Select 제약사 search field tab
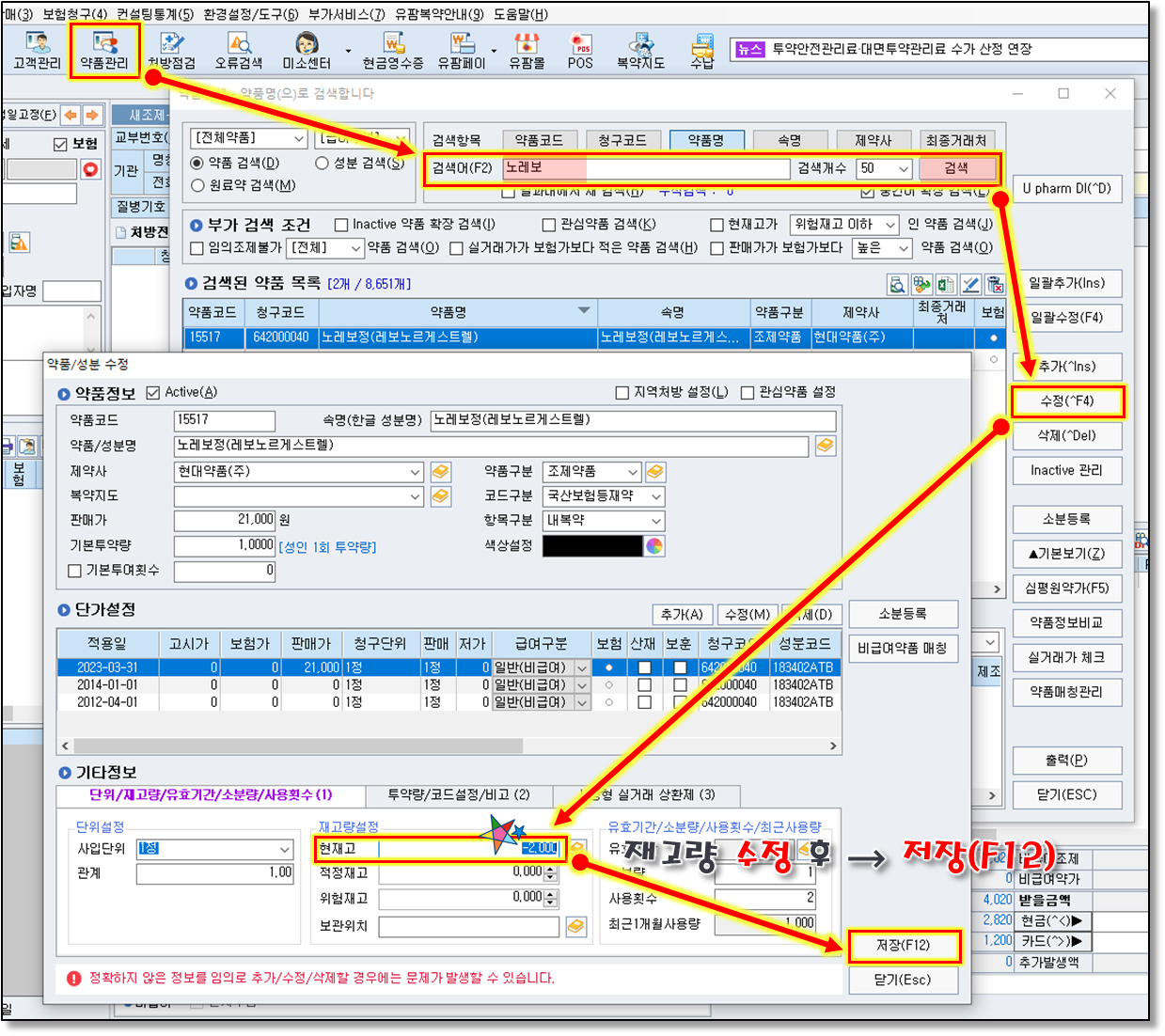The height and width of the screenshot is (1036, 1165). 873,140
